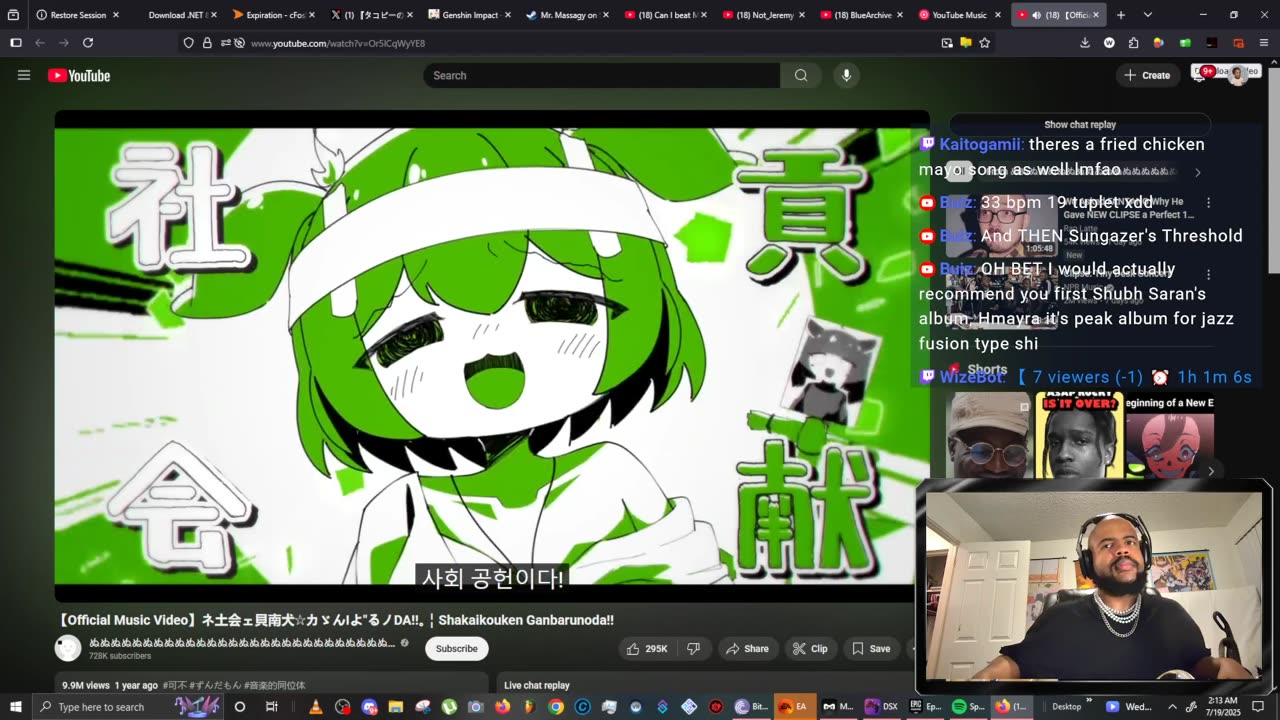Open the Windows notification center
1280x720 pixels.
click(1258, 707)
